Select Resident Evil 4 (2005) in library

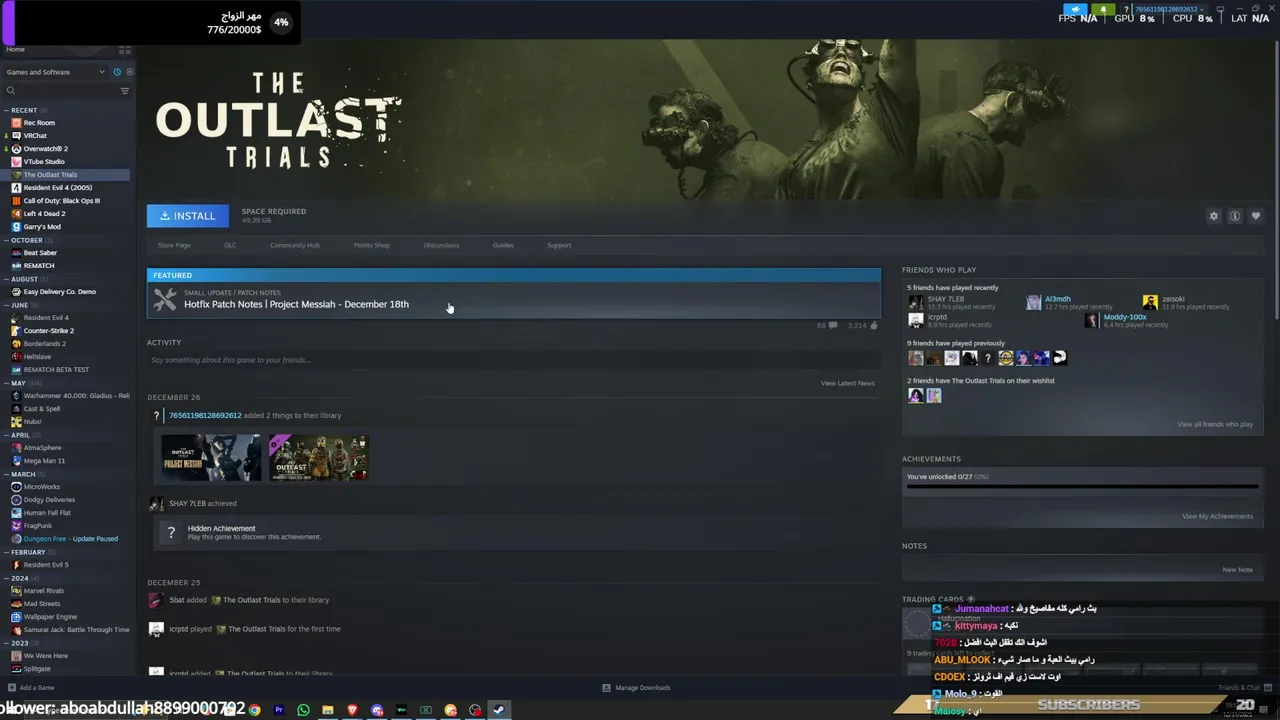pyautogui.click(x=57, y=188)
